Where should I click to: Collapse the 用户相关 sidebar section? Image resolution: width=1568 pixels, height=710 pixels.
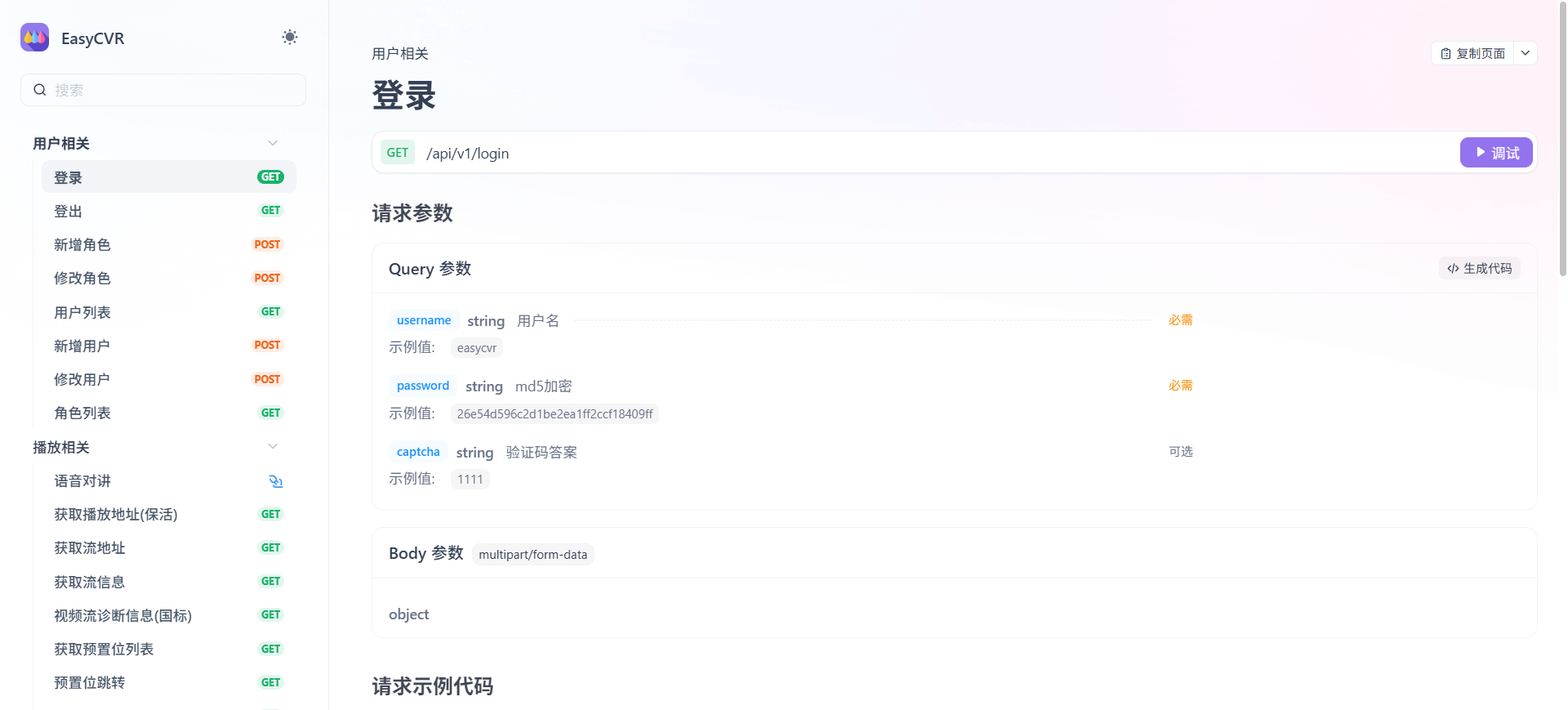point(273,143)
